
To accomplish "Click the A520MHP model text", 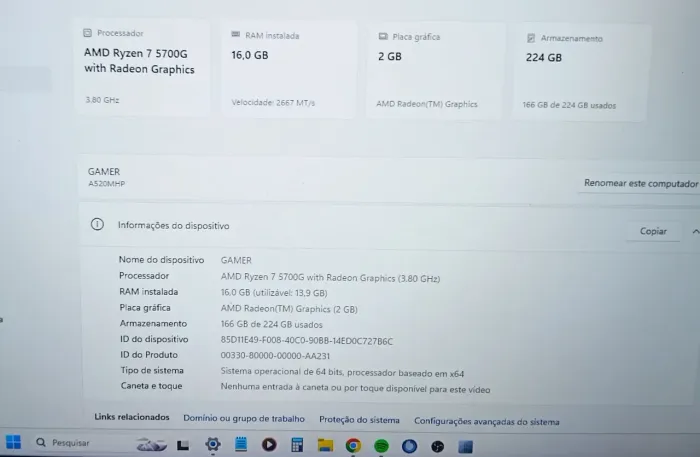I will [106, 183].
